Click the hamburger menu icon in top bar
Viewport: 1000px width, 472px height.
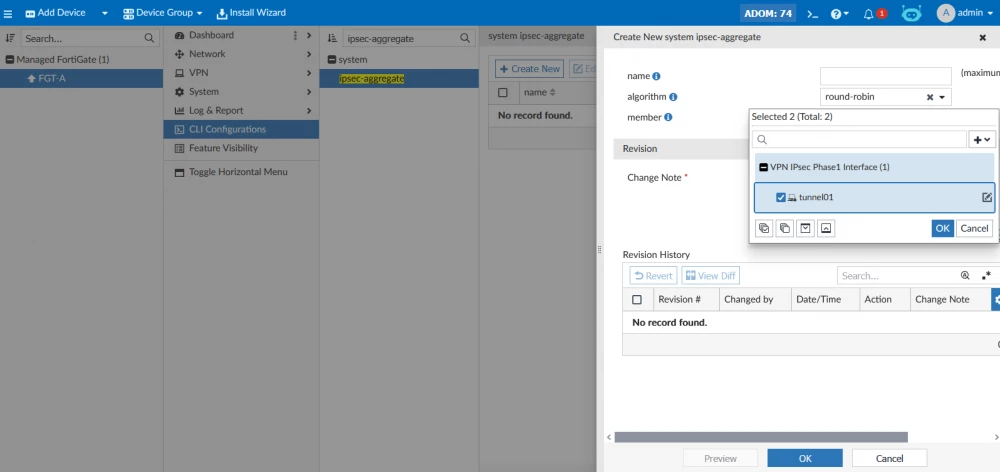point(8,13)
